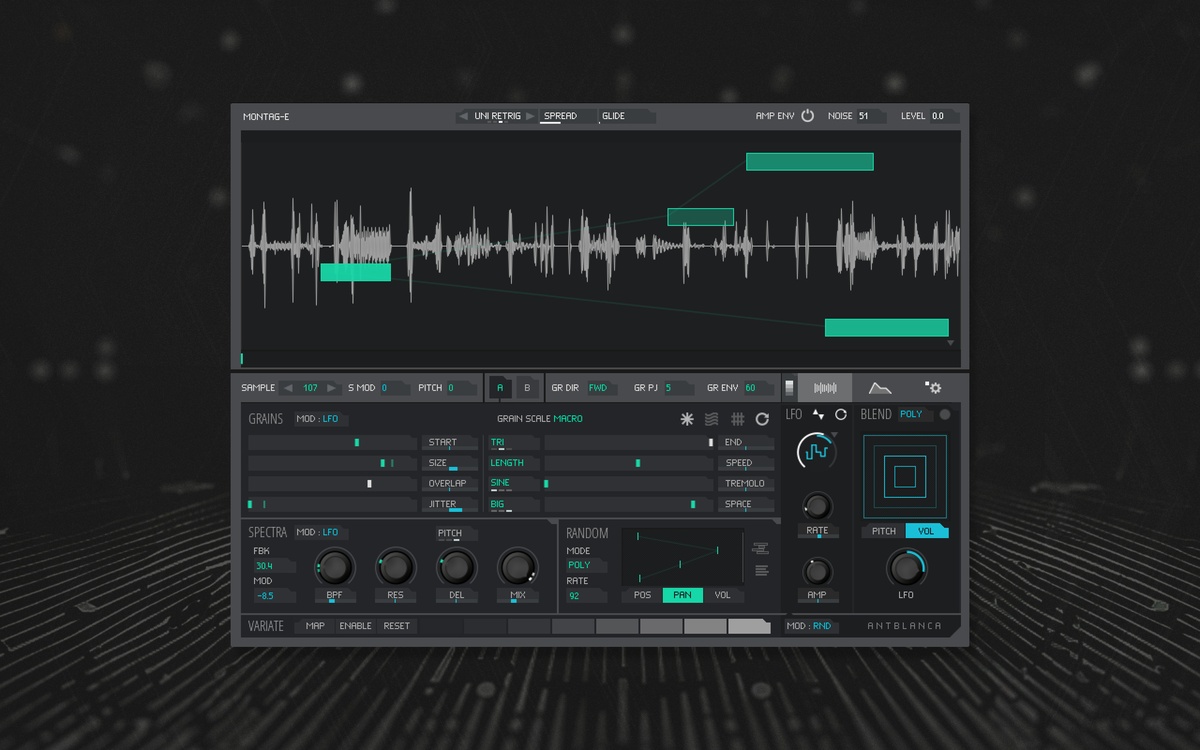Open the GR DIR direction dropdown

tap(599, 388)
